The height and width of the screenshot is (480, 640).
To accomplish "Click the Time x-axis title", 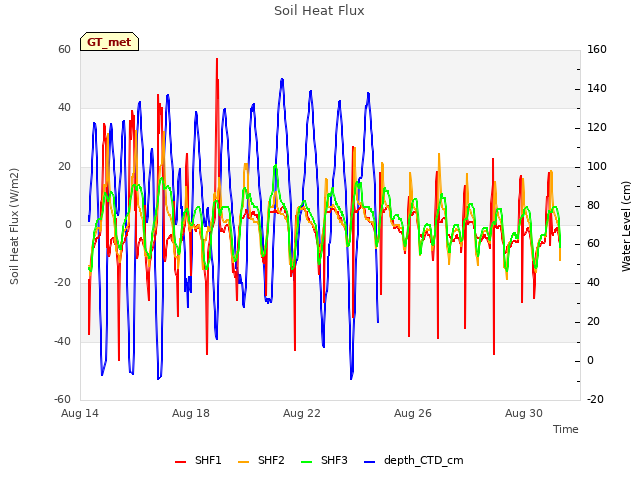I will tap(566, 429).
